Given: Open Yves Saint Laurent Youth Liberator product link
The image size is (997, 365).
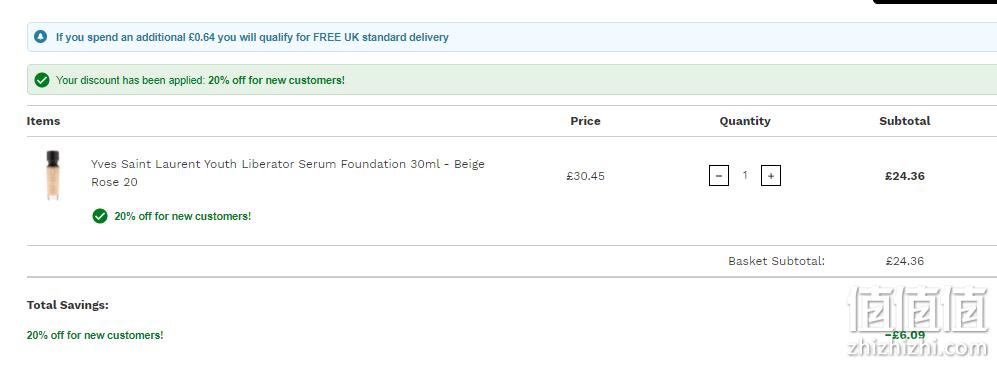Looking at the screenshot, I should click(287, 173).
